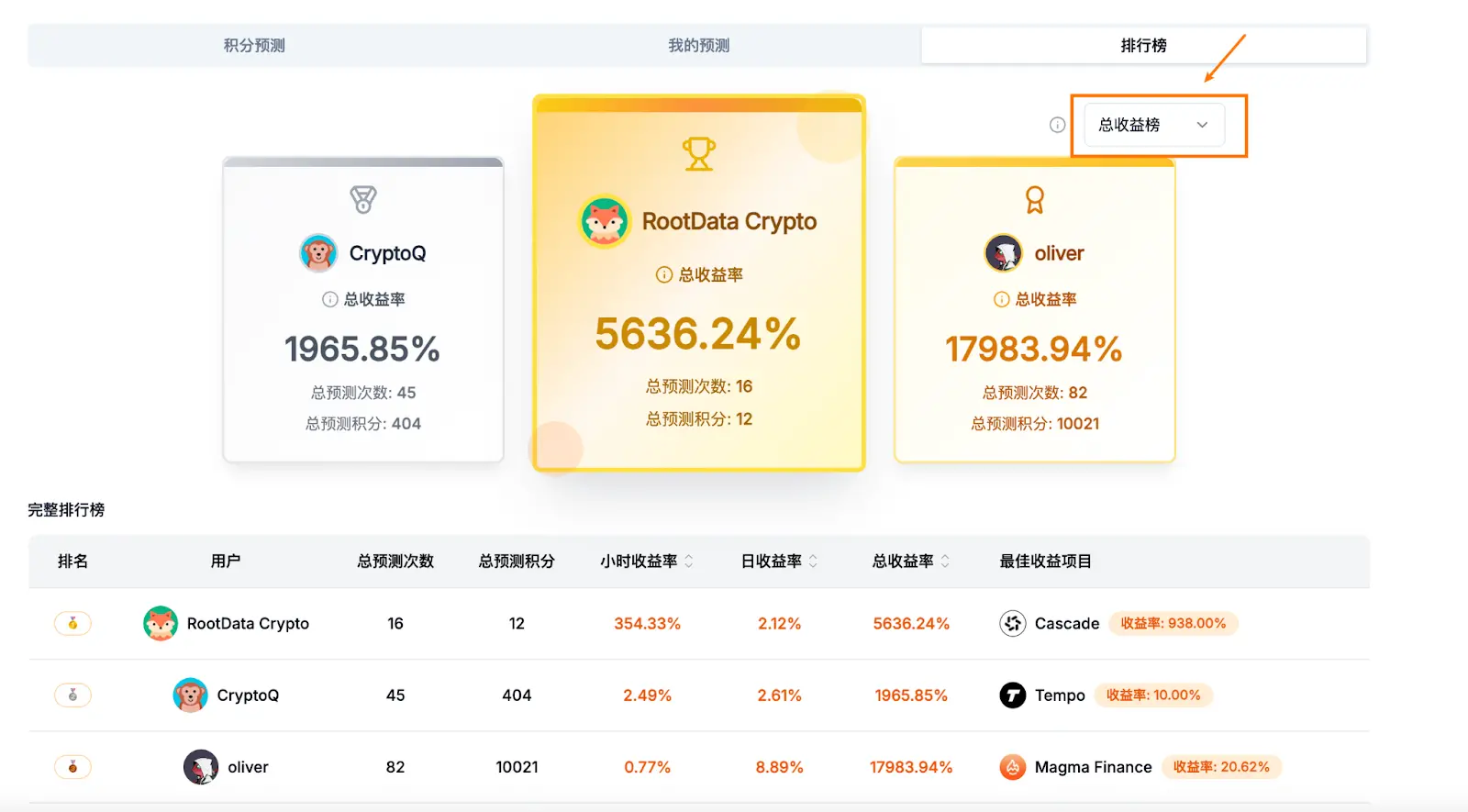Click the 收益率: 938.00% badge for Cascade
Screen dimensions: 1468x812
[1173, 624]
